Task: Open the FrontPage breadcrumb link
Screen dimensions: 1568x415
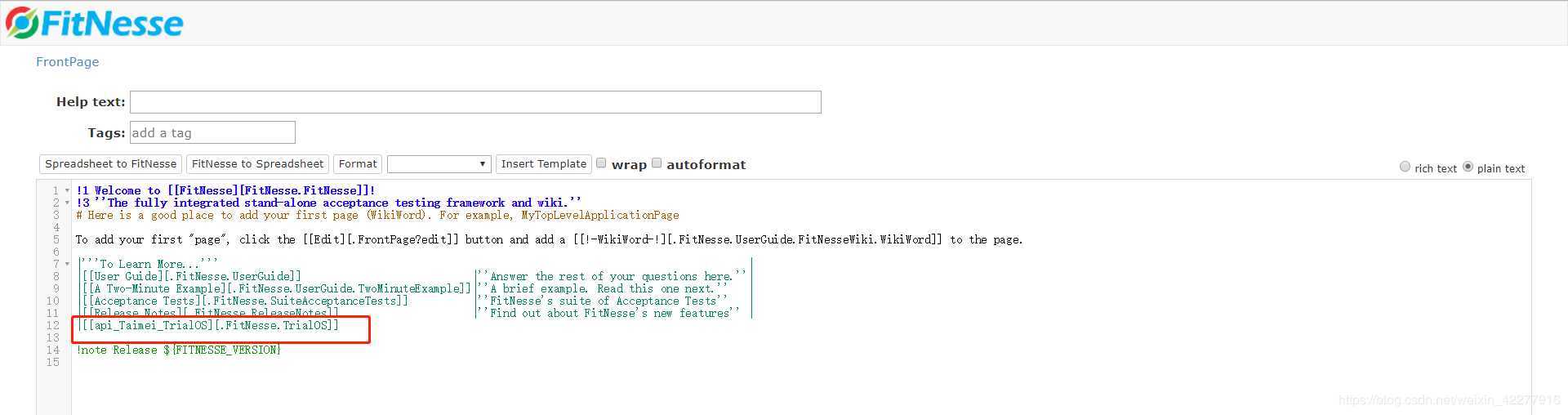Action: click(67, 62)
